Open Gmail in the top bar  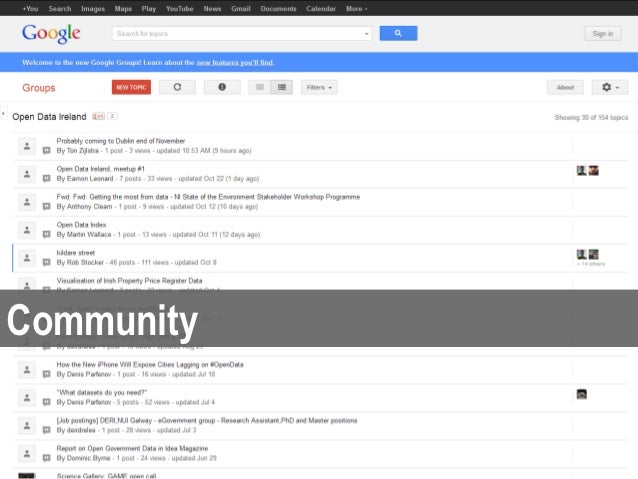(x=241, y=9)
